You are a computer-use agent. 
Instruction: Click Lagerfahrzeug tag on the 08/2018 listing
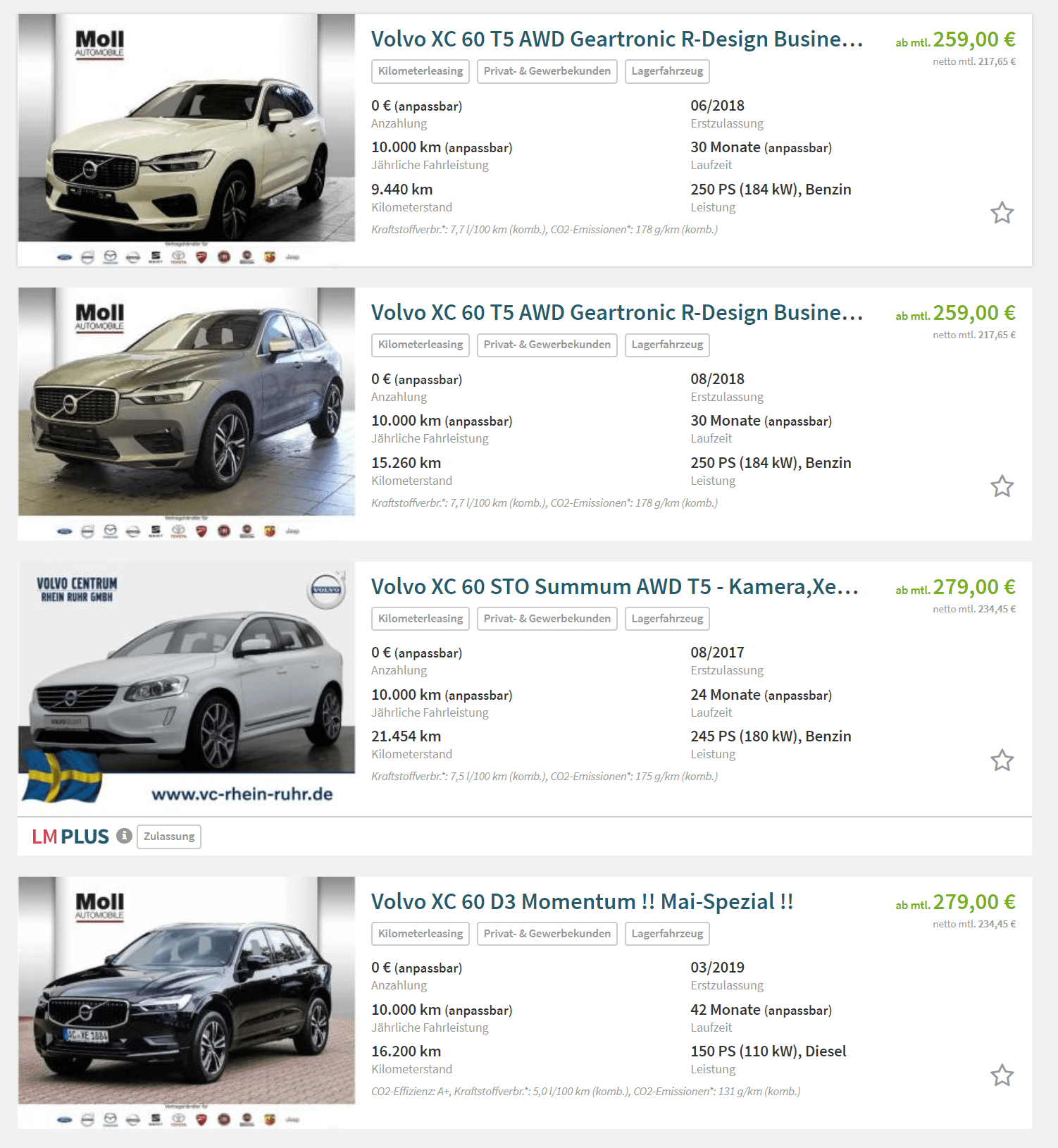667,345
